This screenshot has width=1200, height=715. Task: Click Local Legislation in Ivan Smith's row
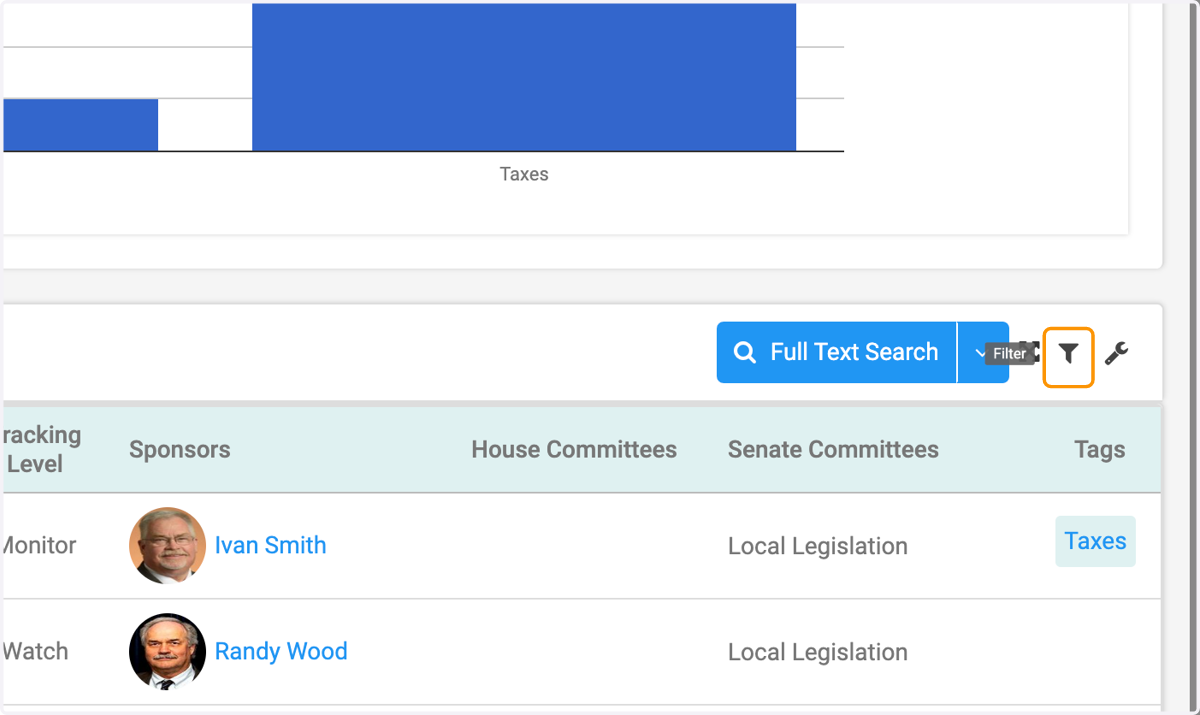point(818,546)
